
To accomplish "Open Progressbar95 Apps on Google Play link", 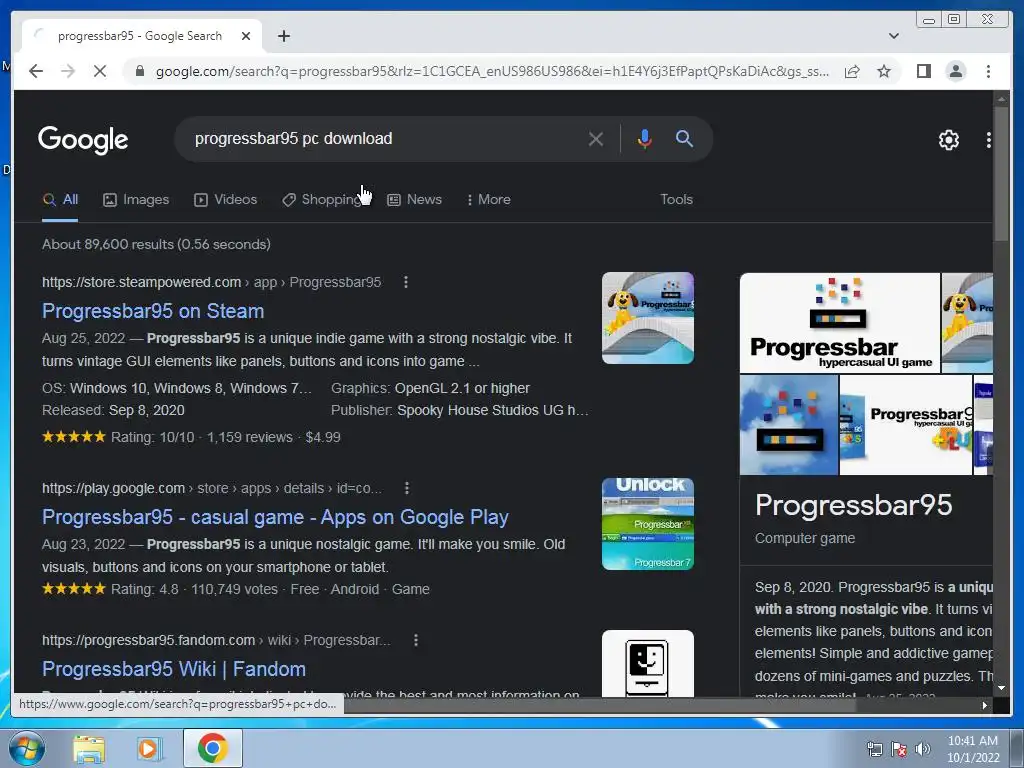I will click(275, 517).
